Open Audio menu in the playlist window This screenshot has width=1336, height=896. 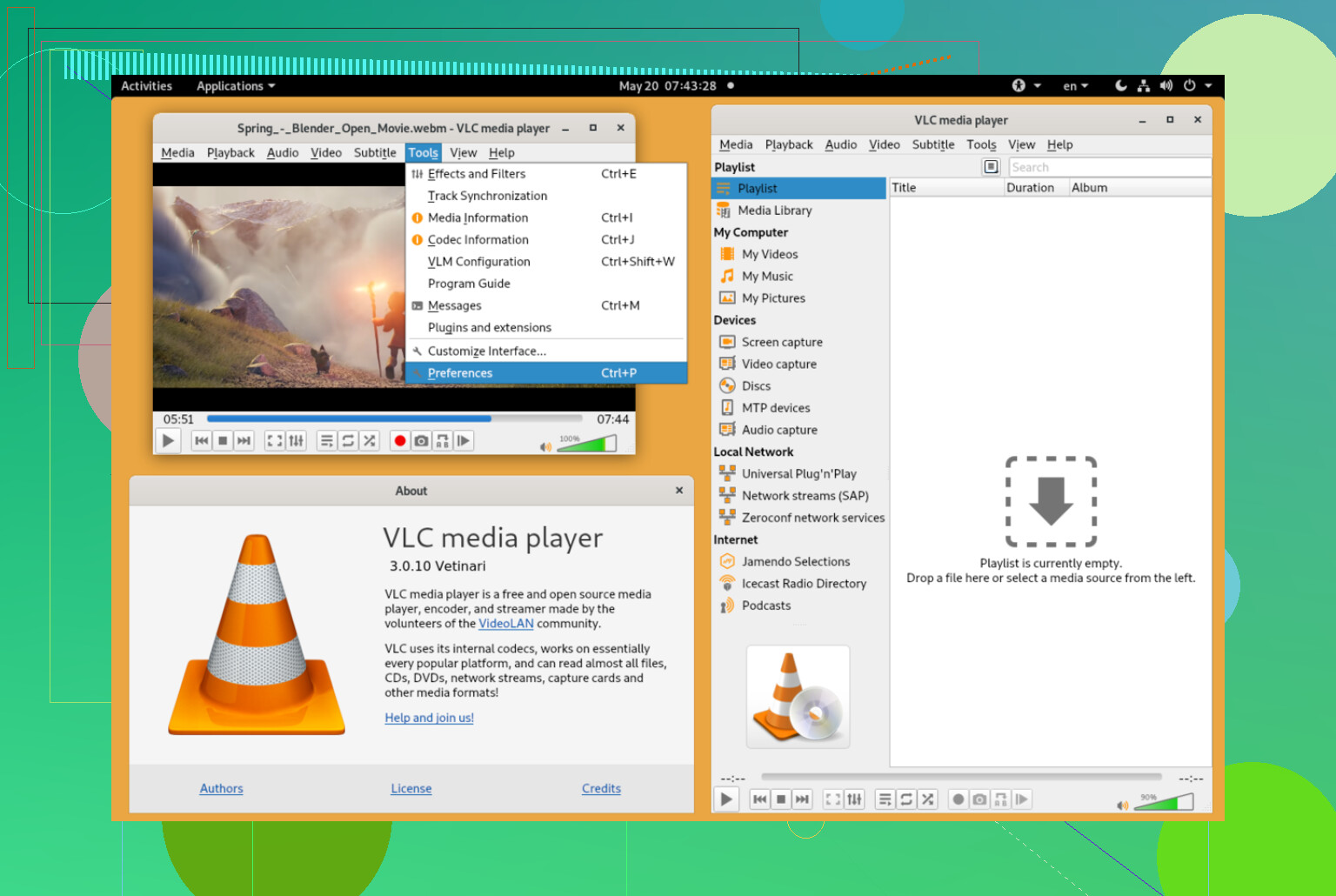[x=840, y=144]
